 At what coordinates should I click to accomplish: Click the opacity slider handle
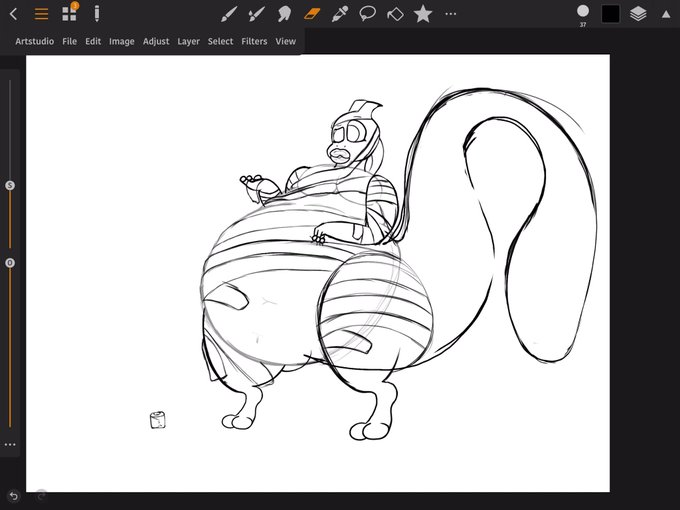click(10, 263)
